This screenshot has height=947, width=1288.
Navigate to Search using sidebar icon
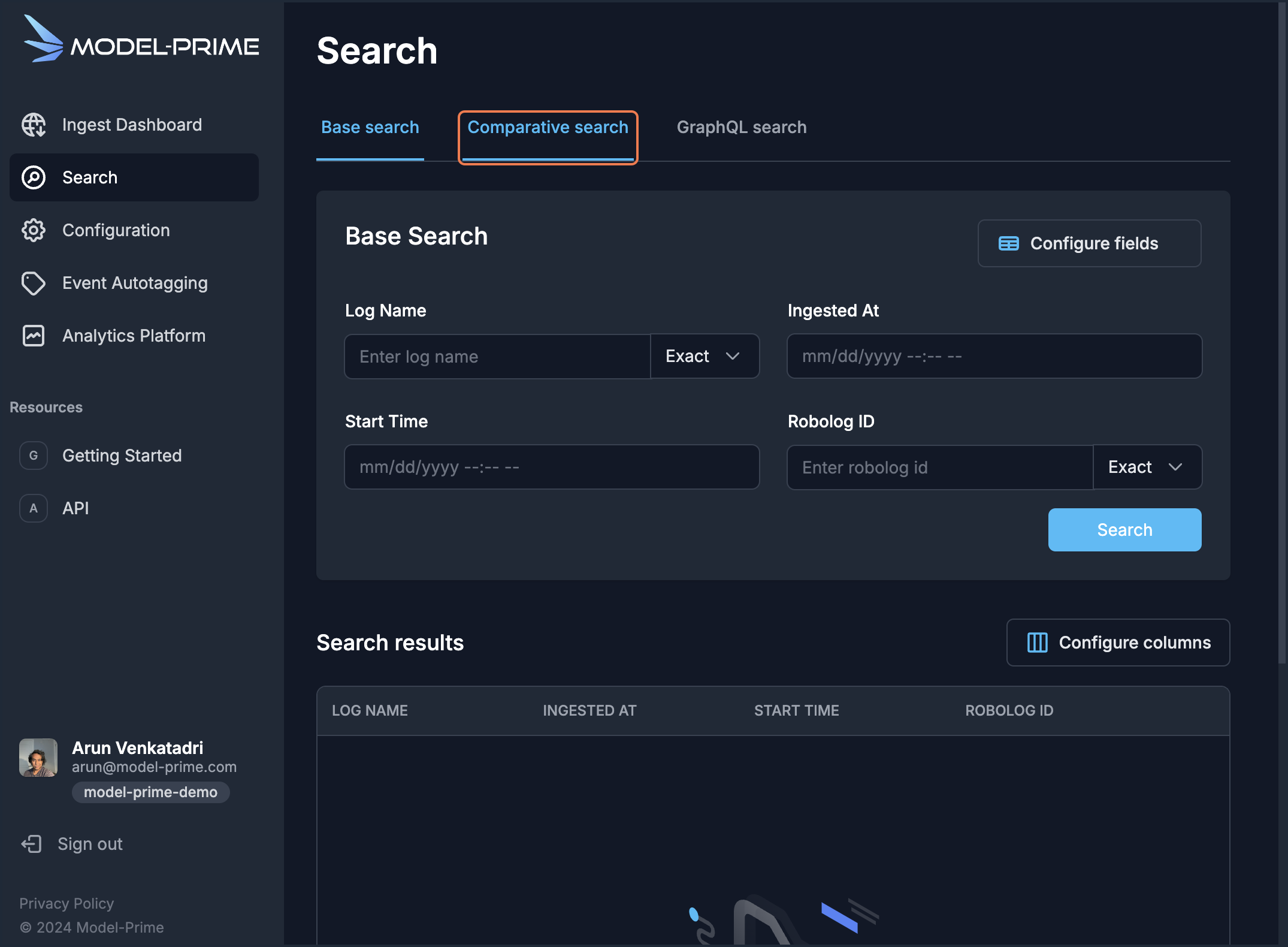coord(34,178)
